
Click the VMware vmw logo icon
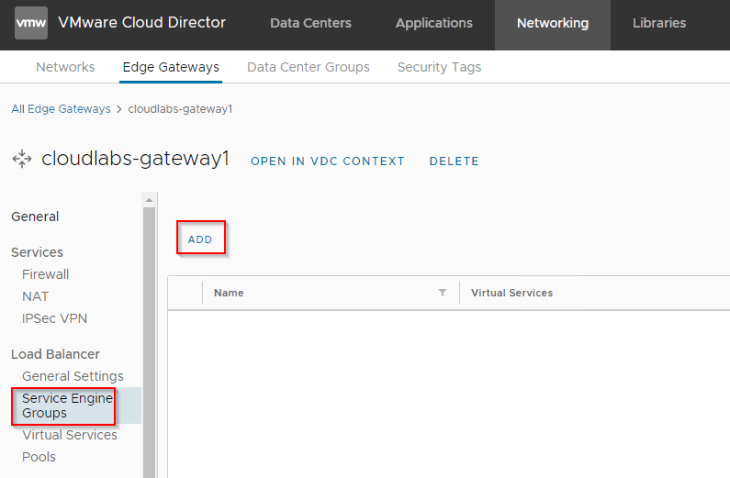[31, 23]
